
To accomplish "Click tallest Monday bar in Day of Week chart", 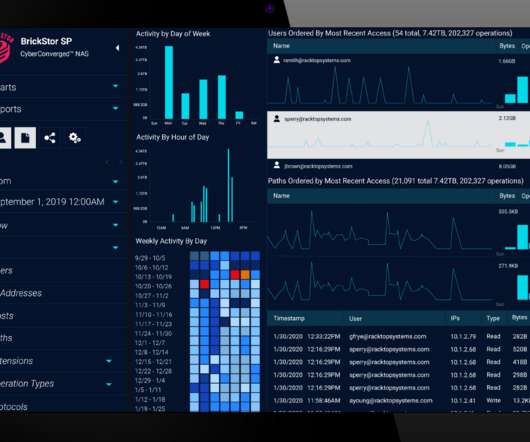I will click(169, 82).
